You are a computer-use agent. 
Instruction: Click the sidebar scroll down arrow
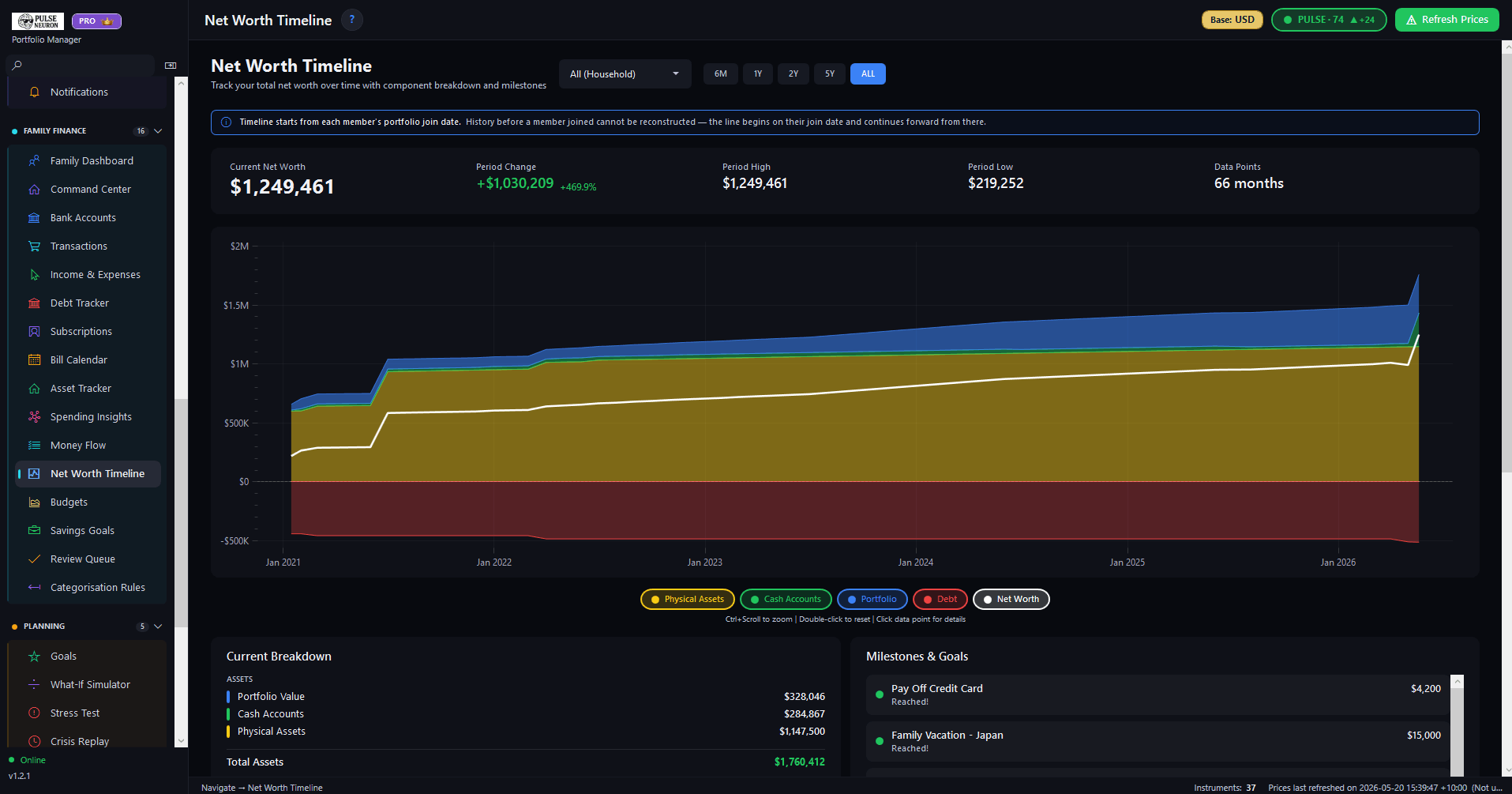click(181, 741)
